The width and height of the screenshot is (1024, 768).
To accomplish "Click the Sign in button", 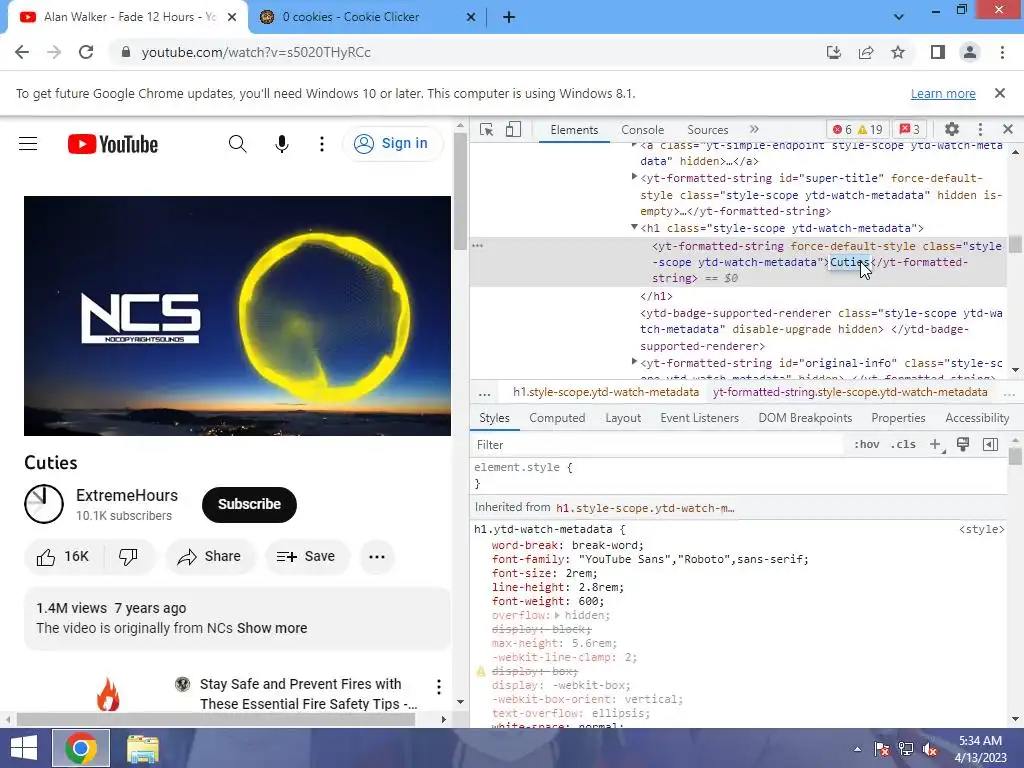I will pyautogui.click(x=392, y=144).
